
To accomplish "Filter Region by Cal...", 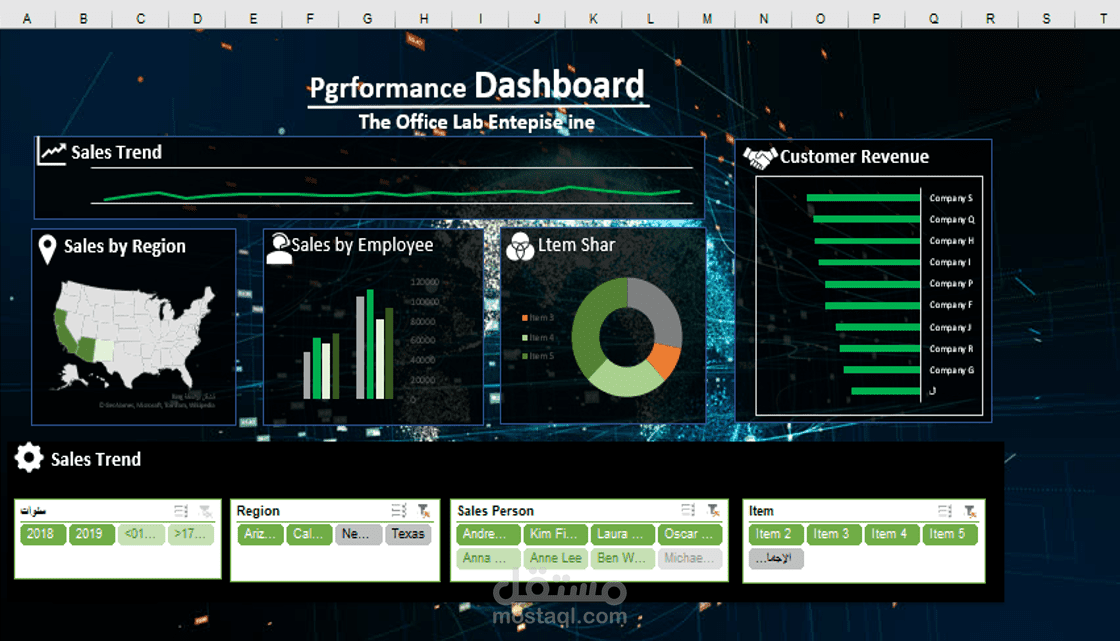I will (x=309, y=535).
